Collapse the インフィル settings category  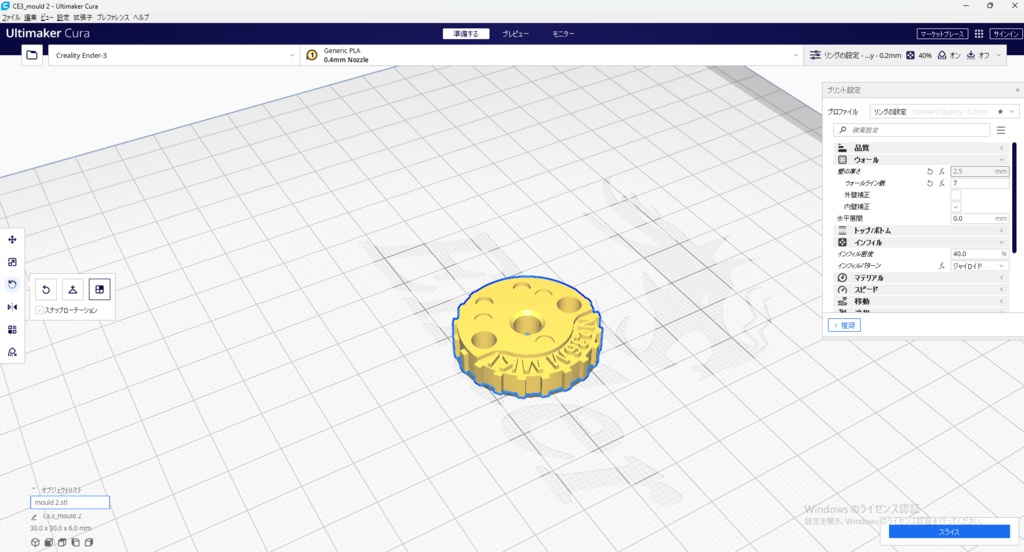tap(921, 242)
